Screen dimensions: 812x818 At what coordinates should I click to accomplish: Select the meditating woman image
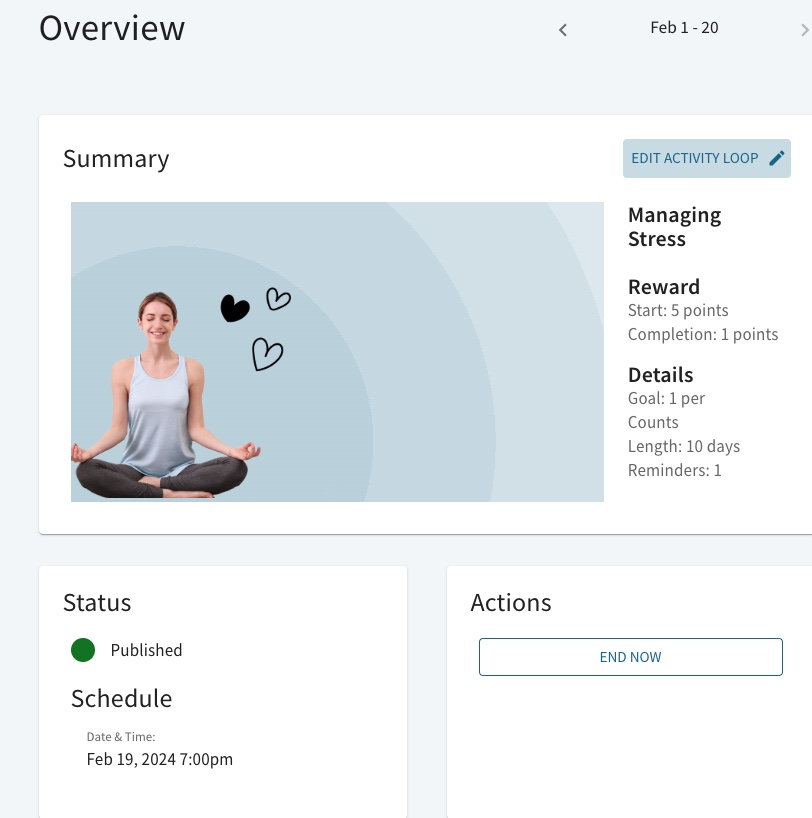(163, 400)
